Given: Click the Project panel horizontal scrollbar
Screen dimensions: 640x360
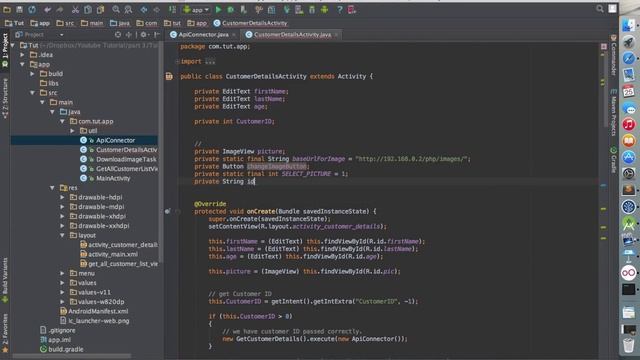Looking at the screenshot, I should (71, 356).
